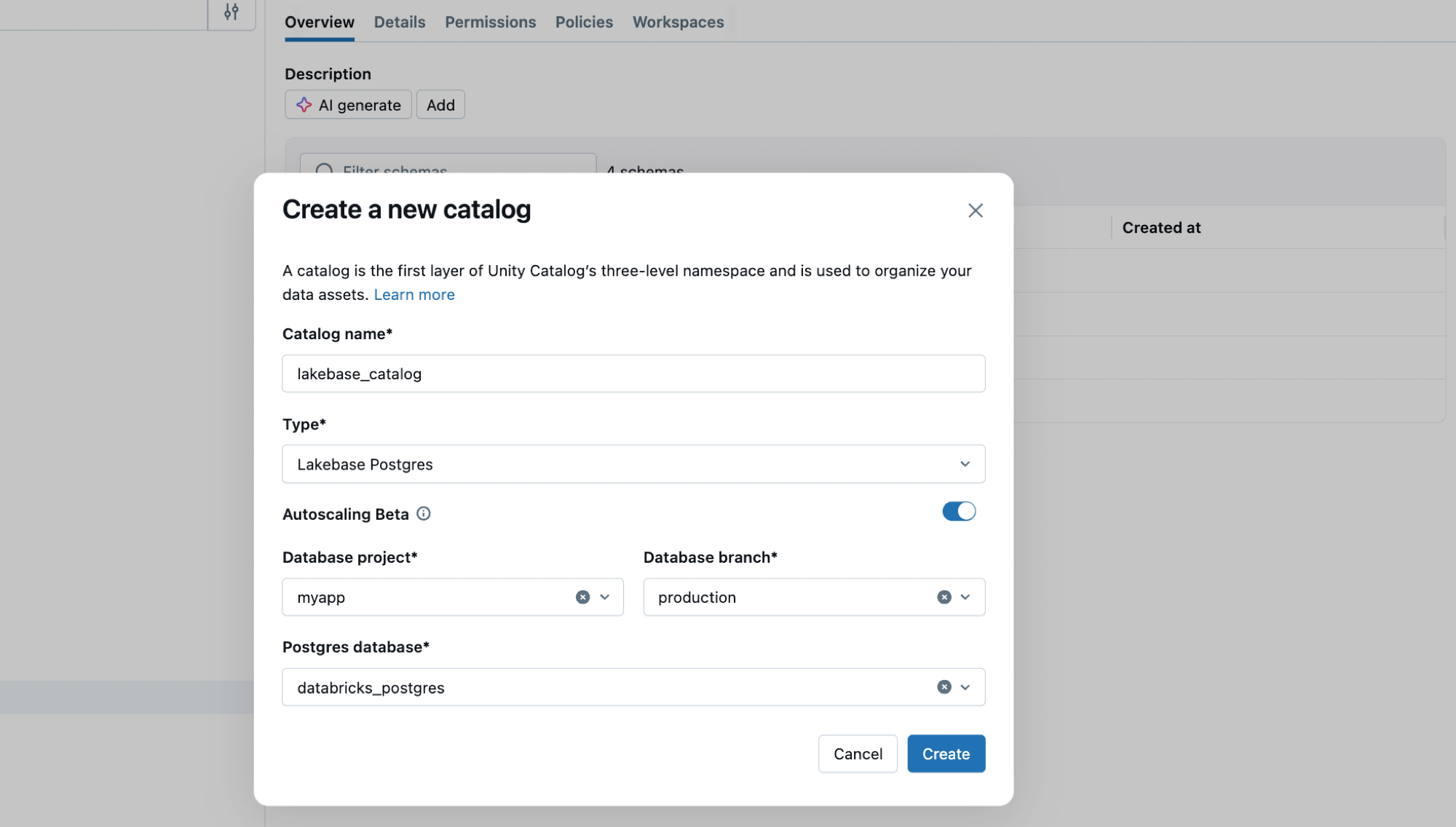This screenshot has height=827, width=1456.
Task: Click the Create button
Action: pos(946,753)
